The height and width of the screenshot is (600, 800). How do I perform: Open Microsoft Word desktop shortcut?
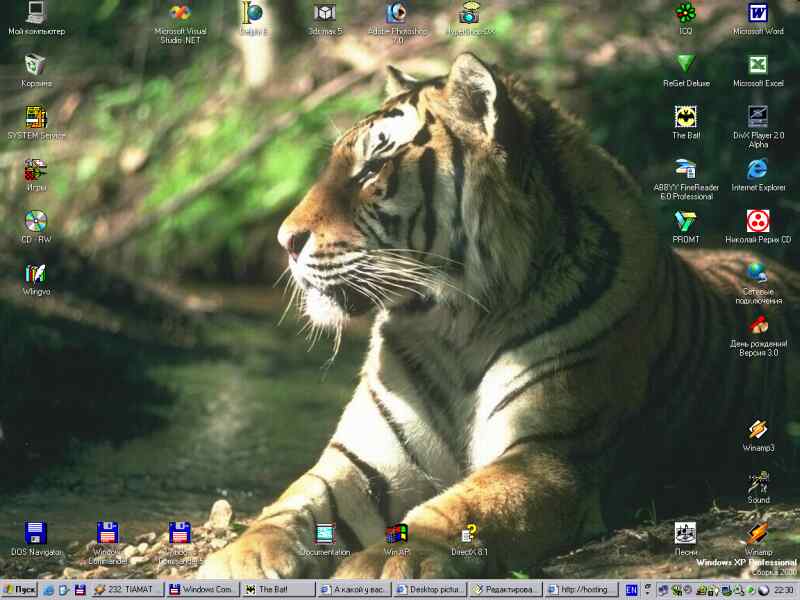(x=758, y=14)
